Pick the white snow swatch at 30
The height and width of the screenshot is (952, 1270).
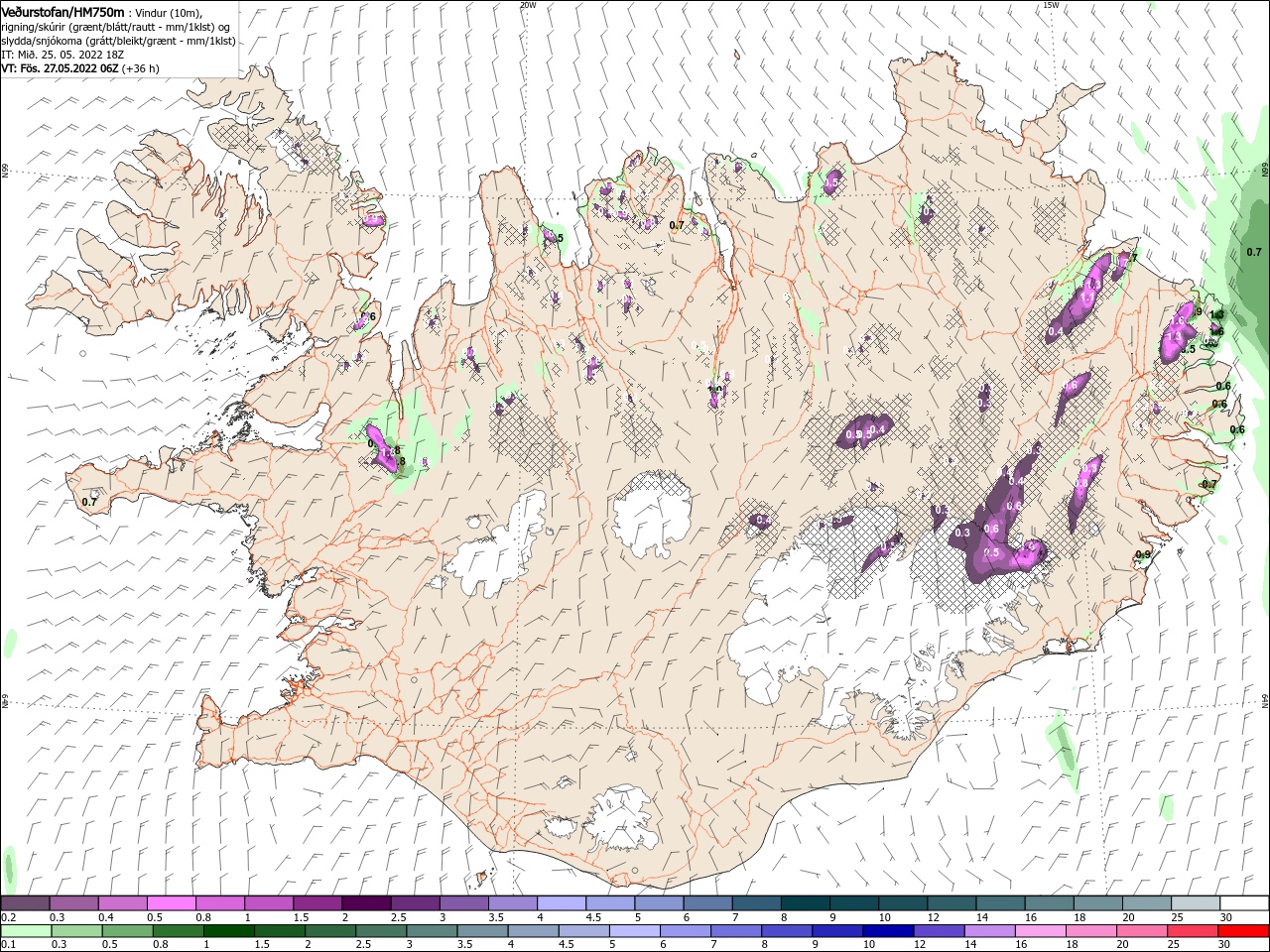(x=1244, y=903)
